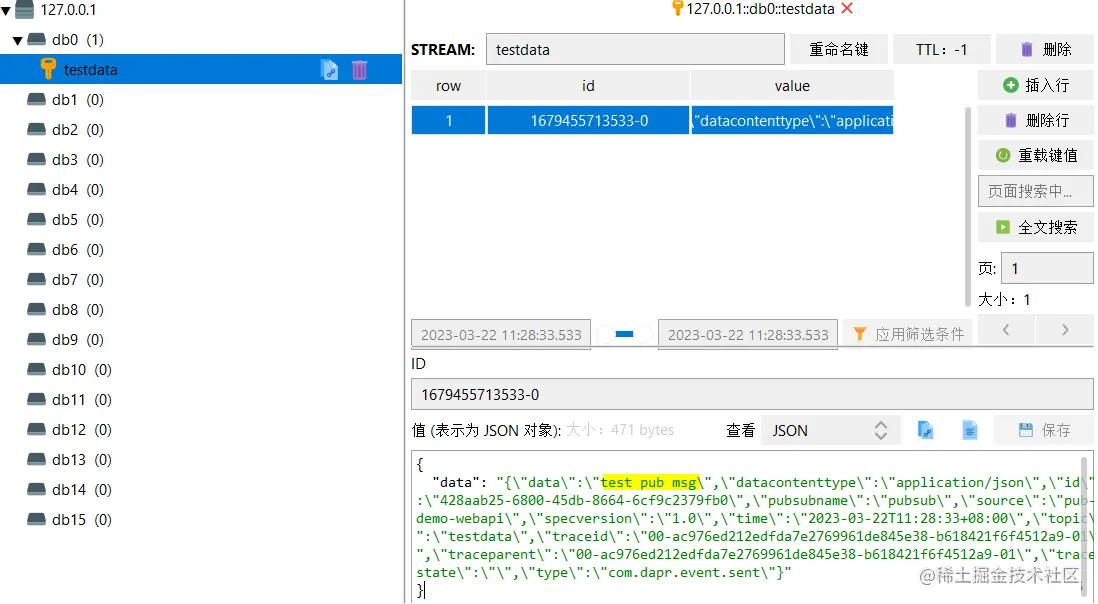Click the blue range slider between dates
The height and width of the screenshot is (604, 1098).
624,335
